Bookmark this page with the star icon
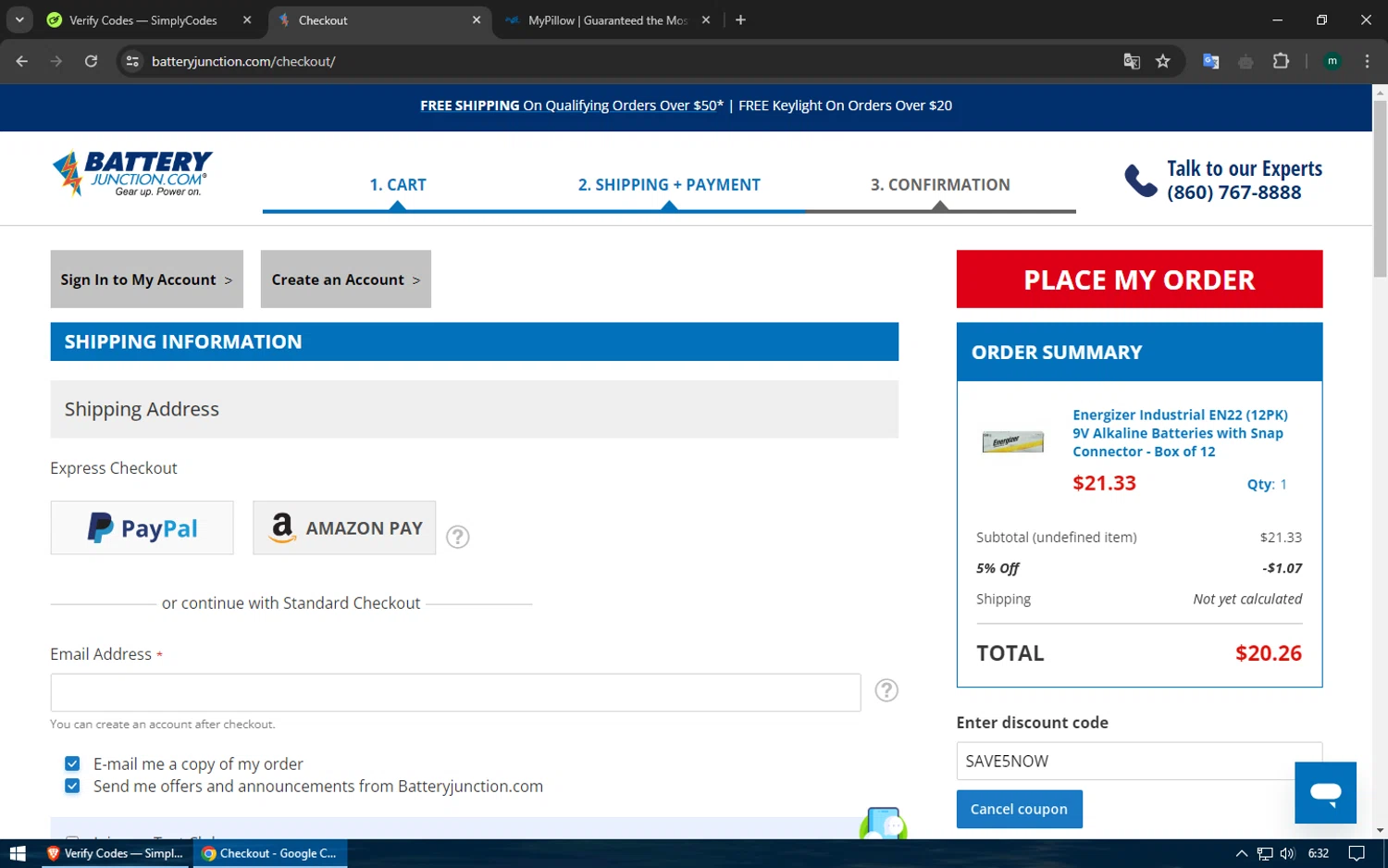Screen dimensions: 1388x868 click(x=1163, y=61)
